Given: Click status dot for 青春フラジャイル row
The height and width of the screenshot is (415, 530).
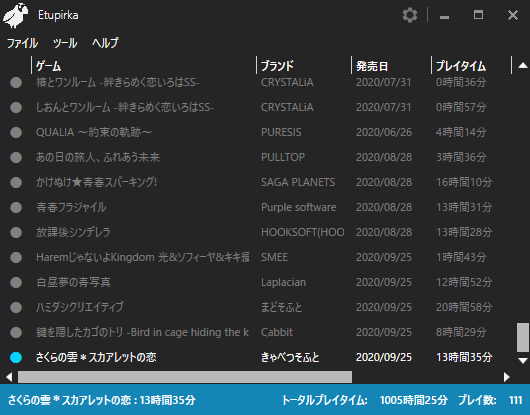Looking at the screenshot, I should [x=16, y=208].
